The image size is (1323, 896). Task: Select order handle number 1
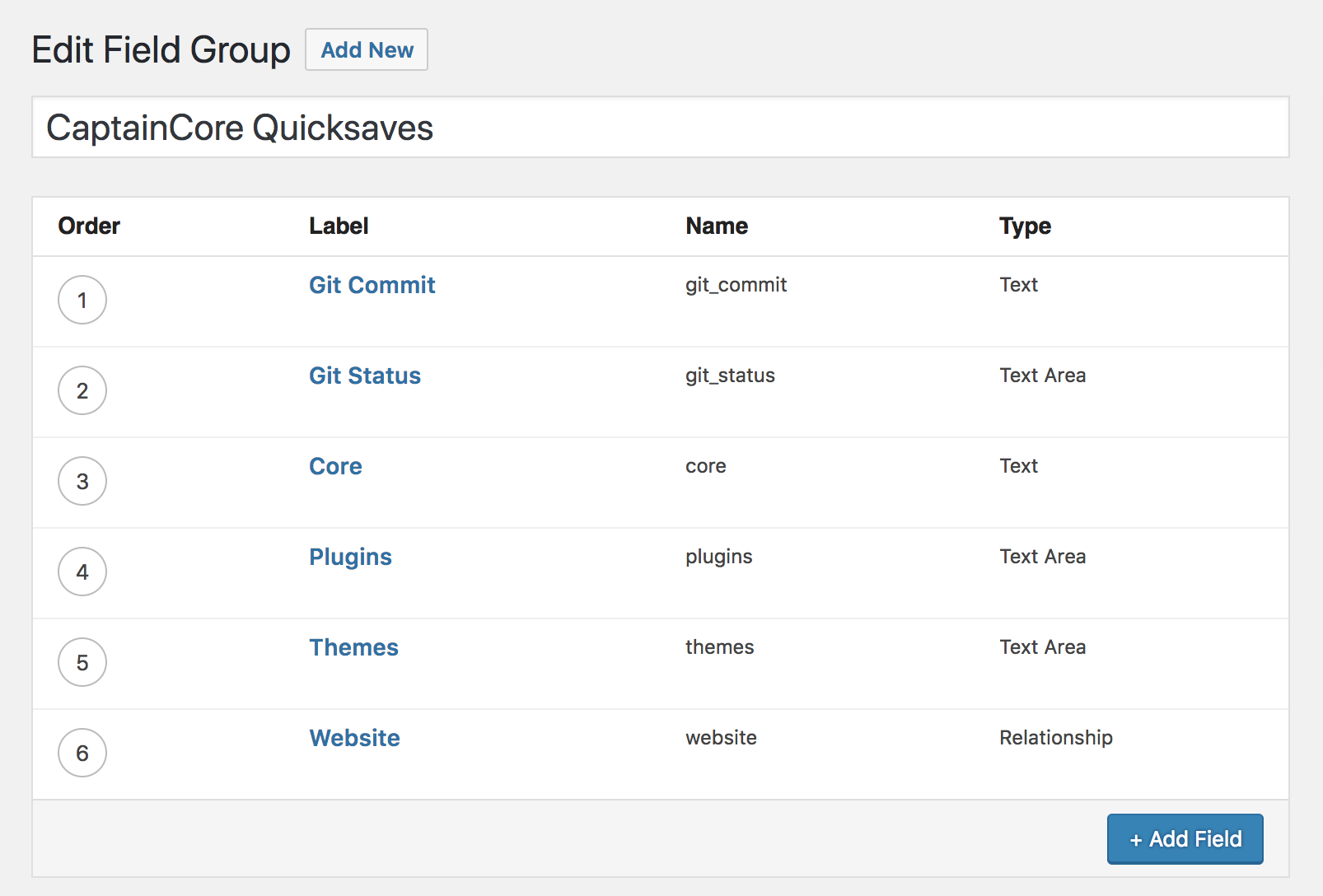(x=82, y=300)
